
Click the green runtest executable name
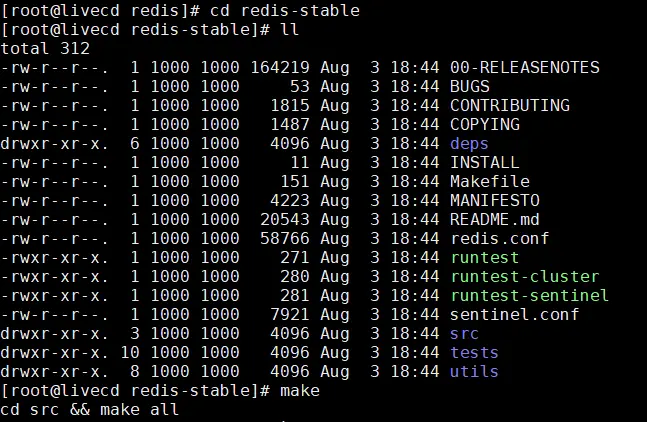pos(484,257)
